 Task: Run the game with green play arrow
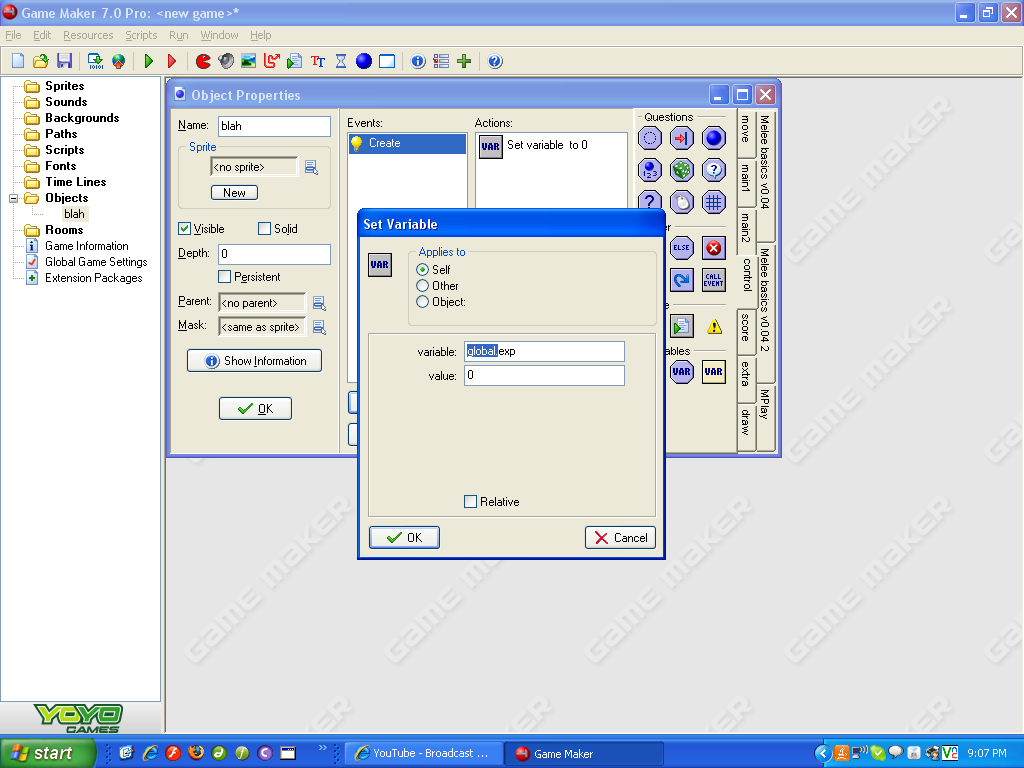pos(149,61)
